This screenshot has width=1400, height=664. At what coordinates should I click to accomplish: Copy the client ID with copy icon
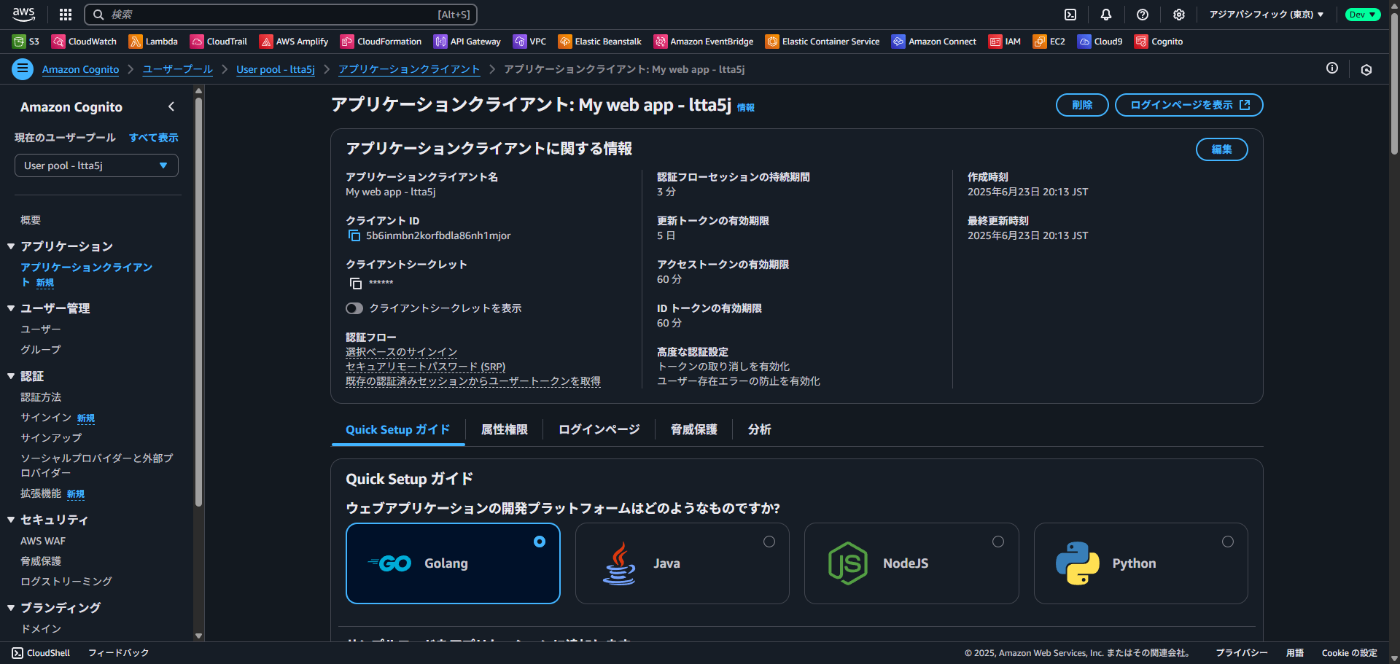pos(353,236)
